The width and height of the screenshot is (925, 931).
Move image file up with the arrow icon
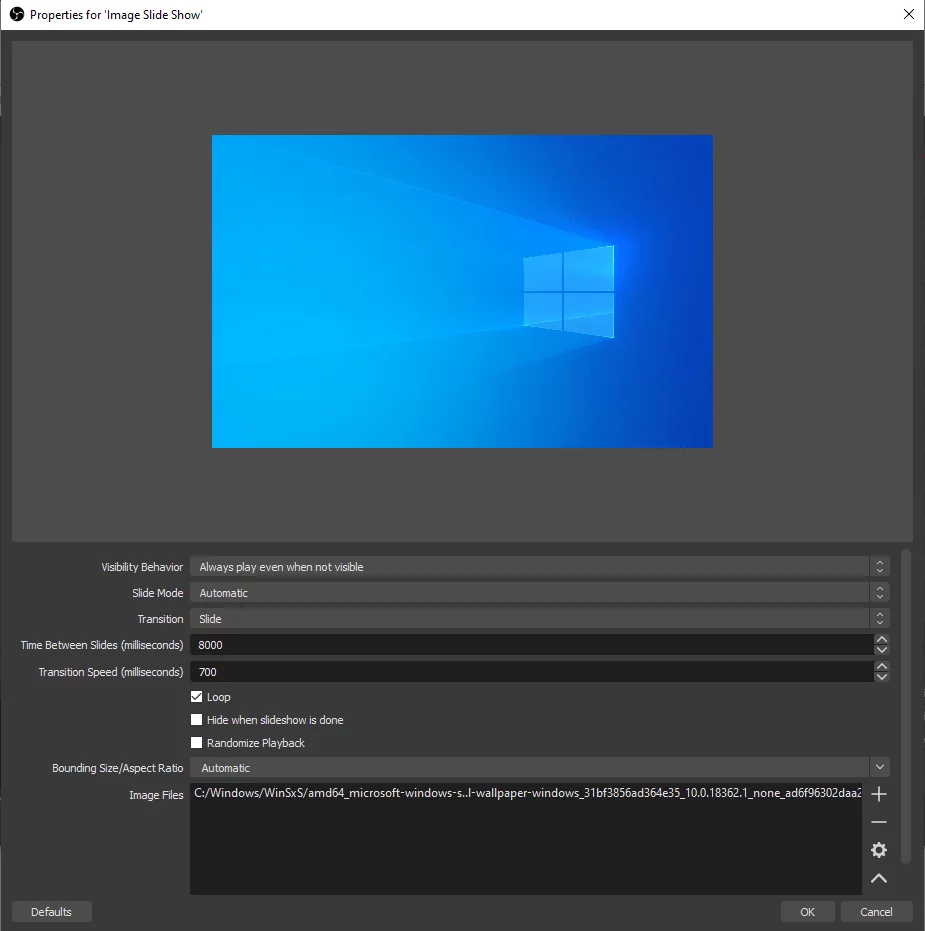(x=879, y=878)
